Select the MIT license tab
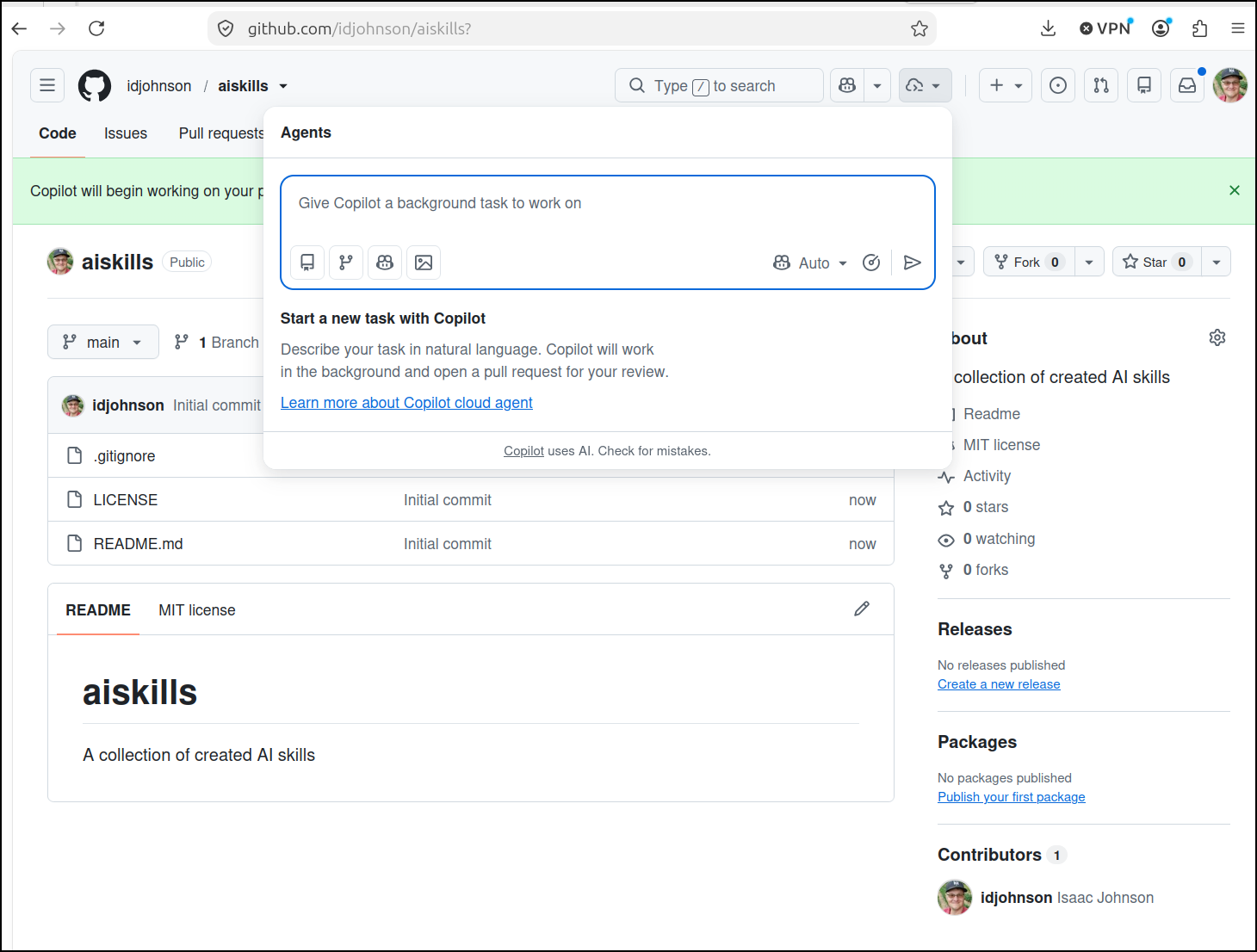 (x=197, y=610)
